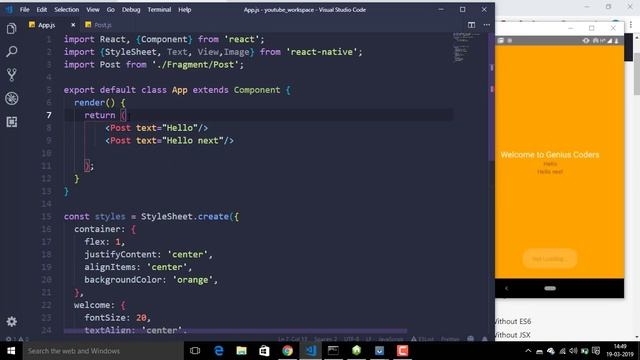640x360 pixels.
Task: Tap the emulator home pill button
Action: (x=550, y=288)
